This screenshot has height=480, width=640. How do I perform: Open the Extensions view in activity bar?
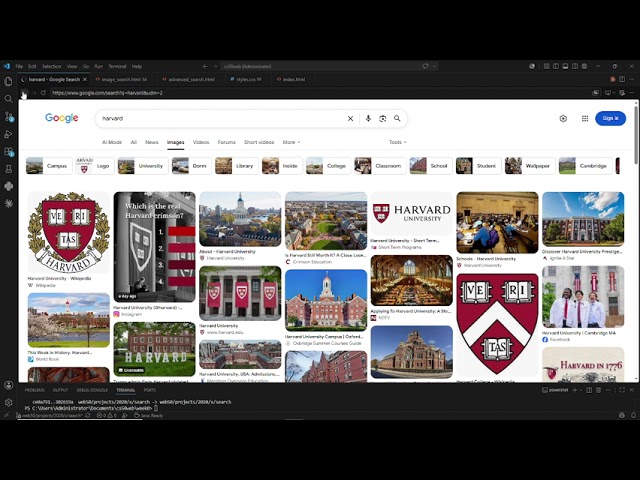tap(9, 152)
